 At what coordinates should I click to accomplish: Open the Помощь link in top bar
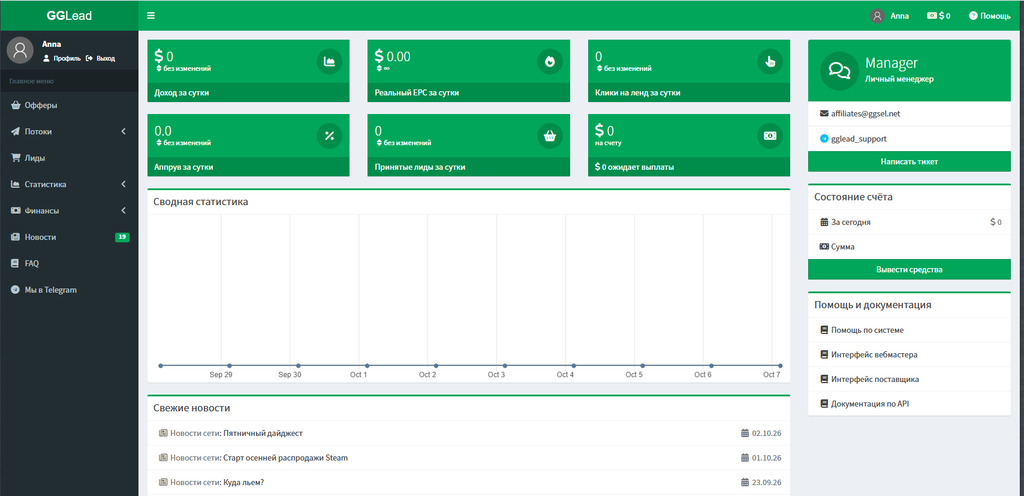[x=990, y=16]
